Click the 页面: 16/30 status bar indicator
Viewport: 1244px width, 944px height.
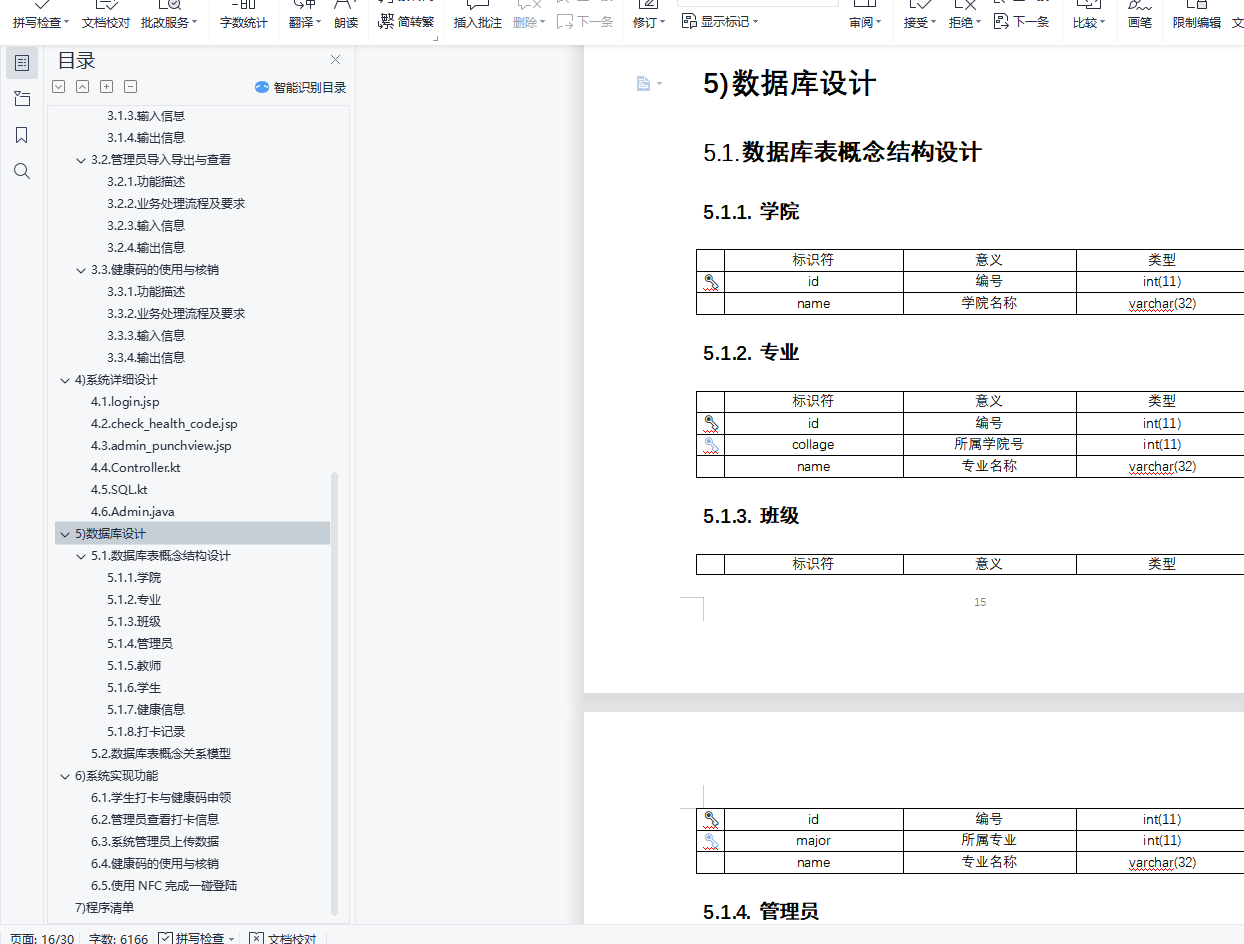tap(42, 938)
